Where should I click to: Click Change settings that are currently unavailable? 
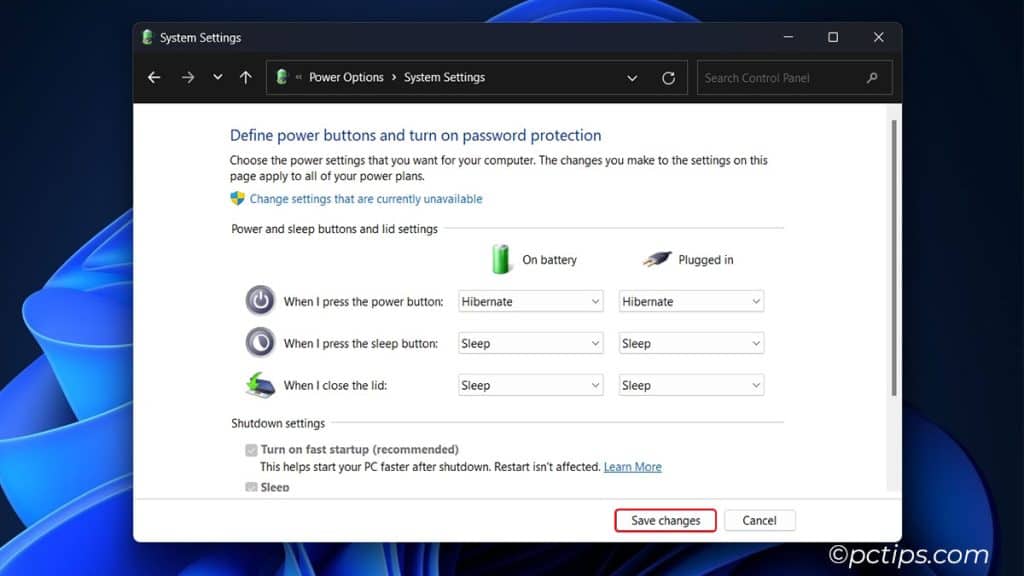coord(365,198)
